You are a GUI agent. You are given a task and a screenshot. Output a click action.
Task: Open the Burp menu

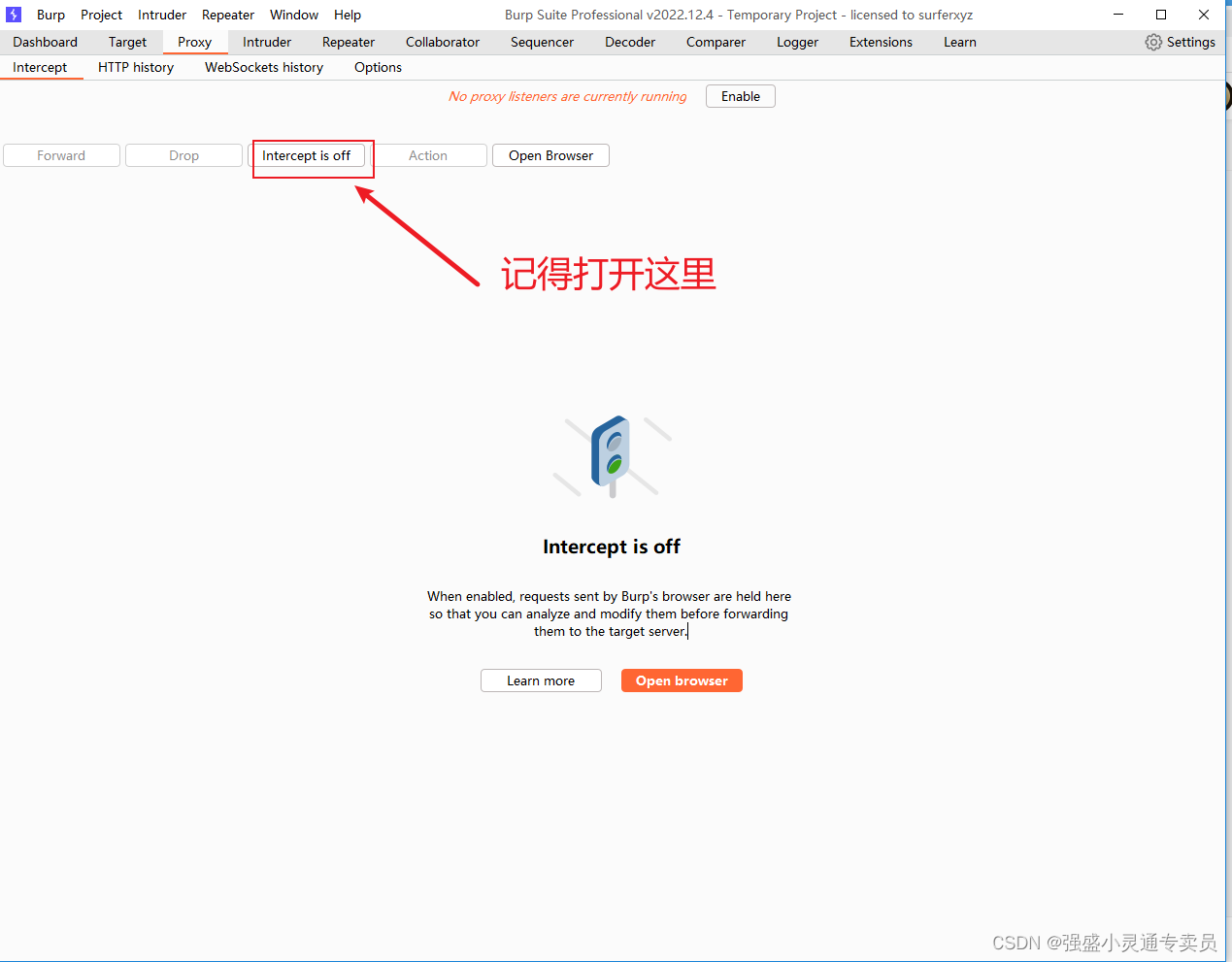tap(50, 15)
